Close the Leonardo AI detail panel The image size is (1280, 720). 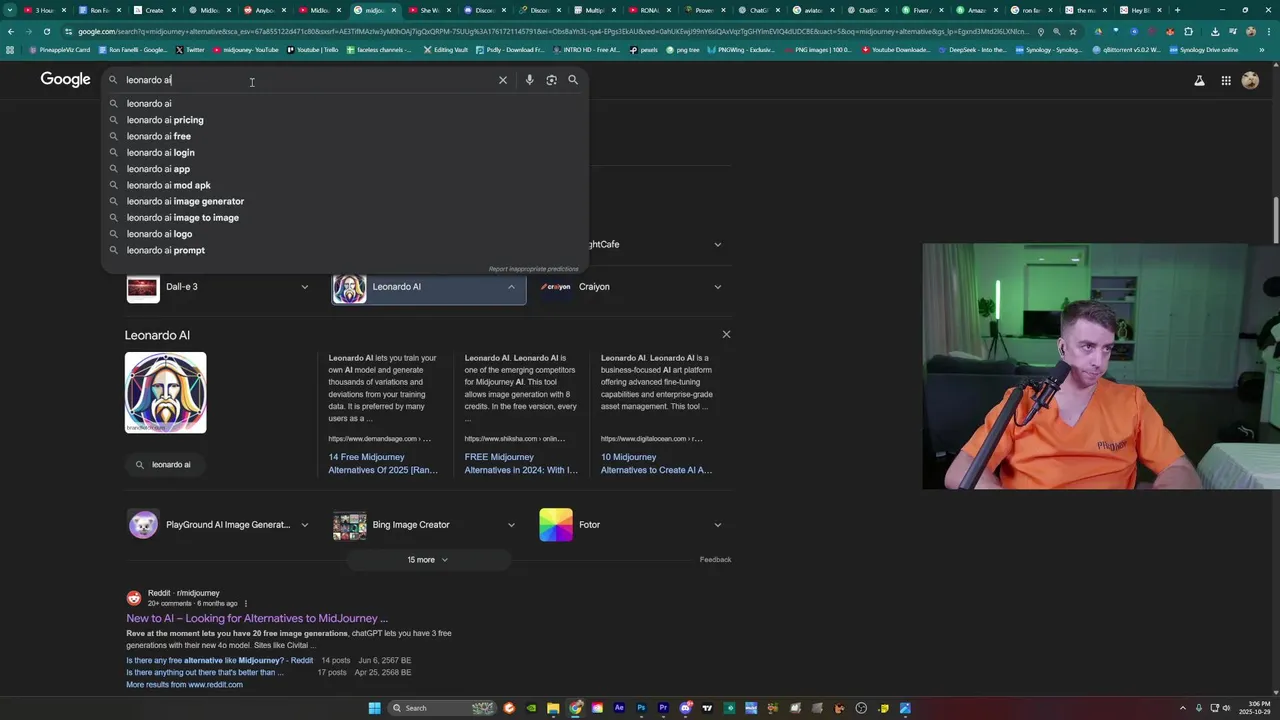726,334
